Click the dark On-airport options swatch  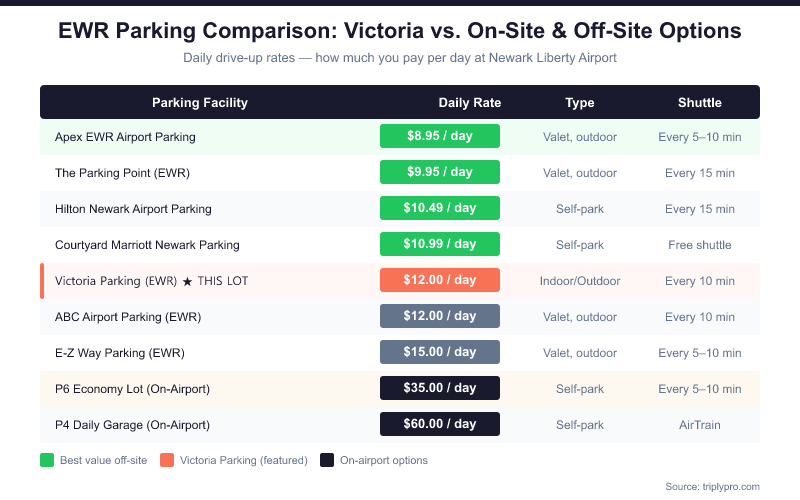click(326, 461)
